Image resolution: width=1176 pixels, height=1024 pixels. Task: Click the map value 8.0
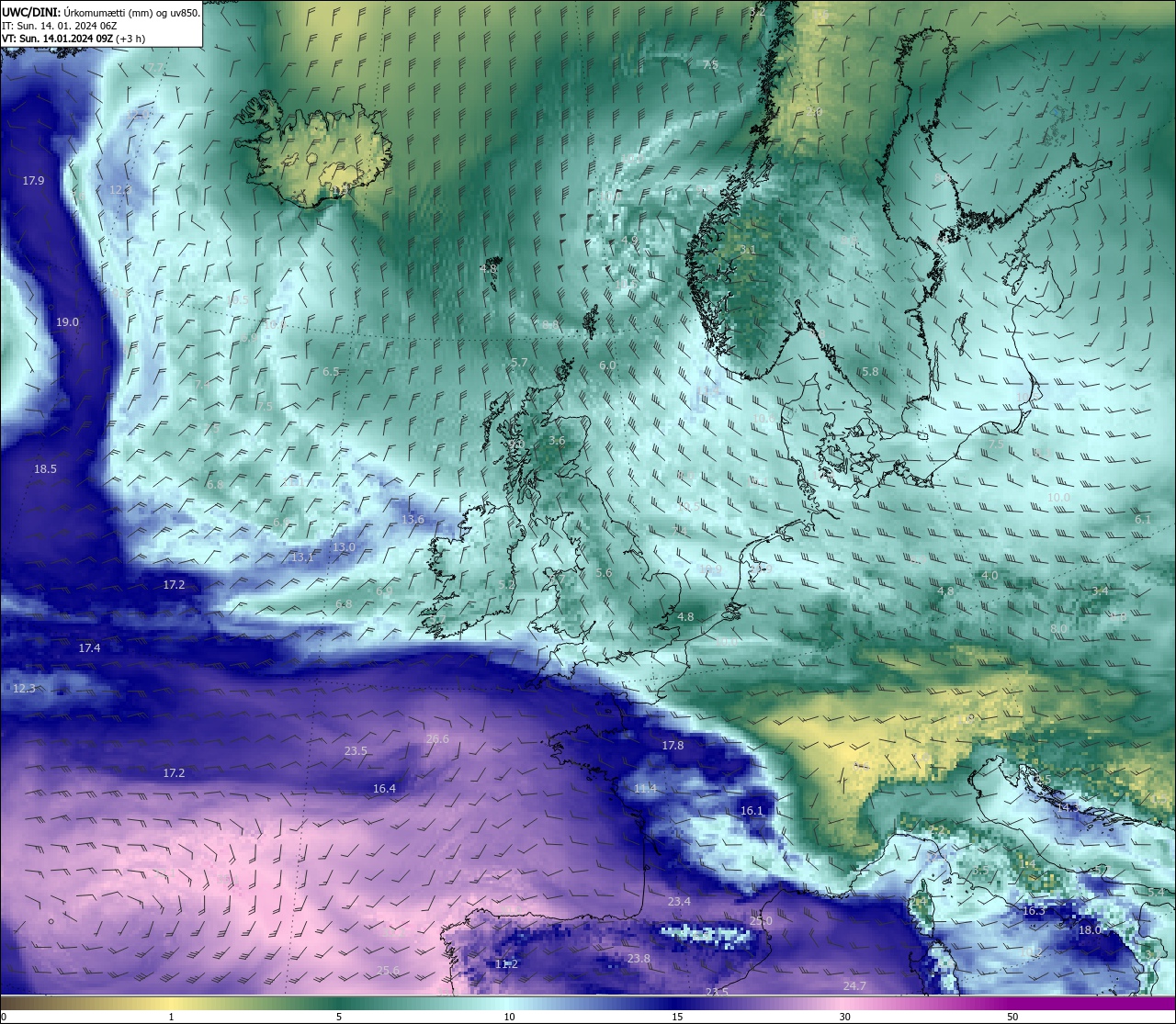[x=1058, y=629]
